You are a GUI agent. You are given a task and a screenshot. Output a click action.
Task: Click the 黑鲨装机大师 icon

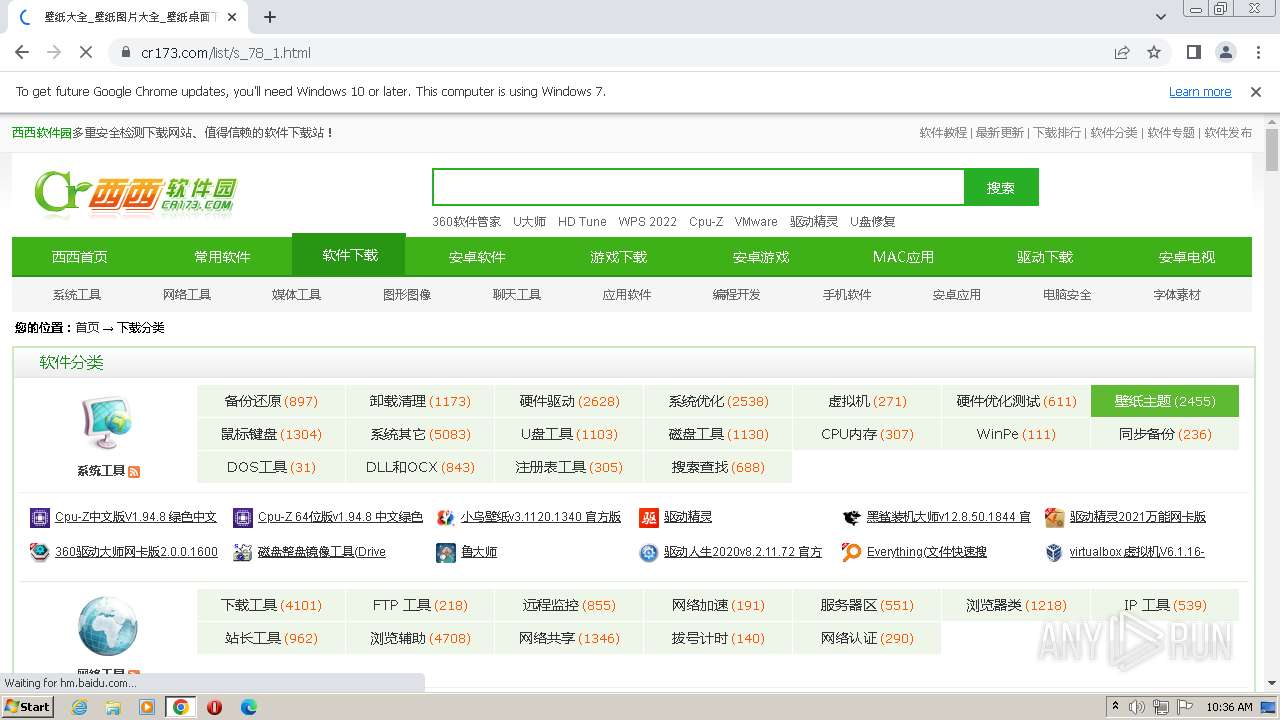[852, 517]
